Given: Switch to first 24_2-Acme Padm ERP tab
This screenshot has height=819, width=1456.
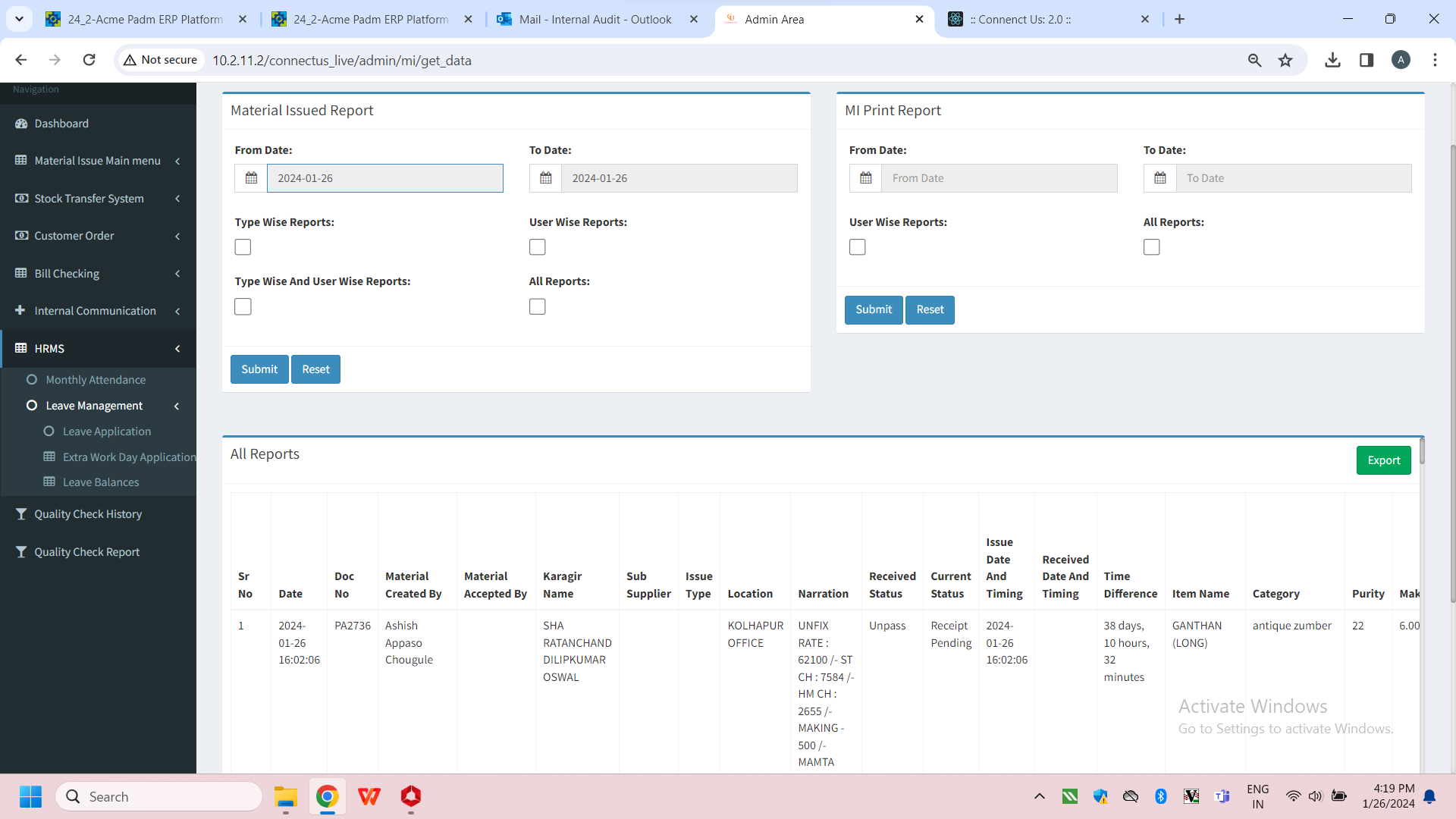Looking at the screenshot, I should tap(147, 19).
